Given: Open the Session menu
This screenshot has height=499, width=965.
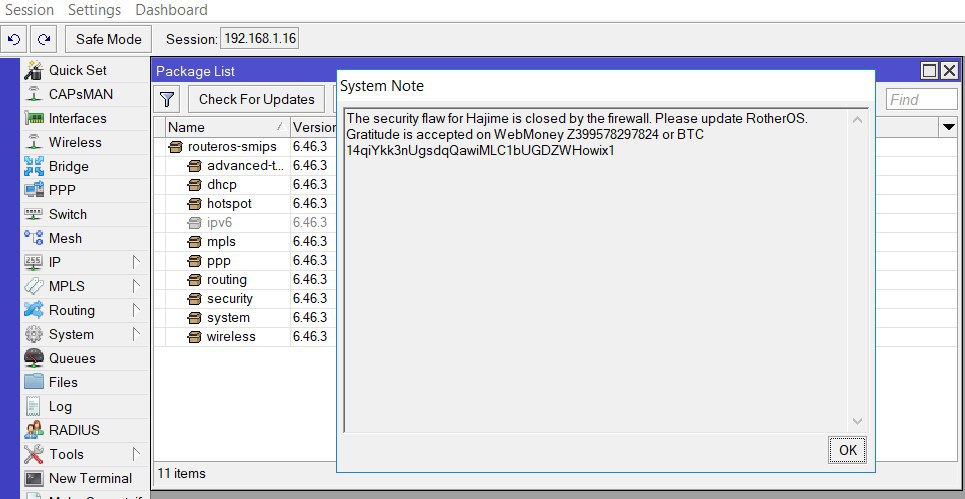Looking at the screenshot, I should (29, 10).
